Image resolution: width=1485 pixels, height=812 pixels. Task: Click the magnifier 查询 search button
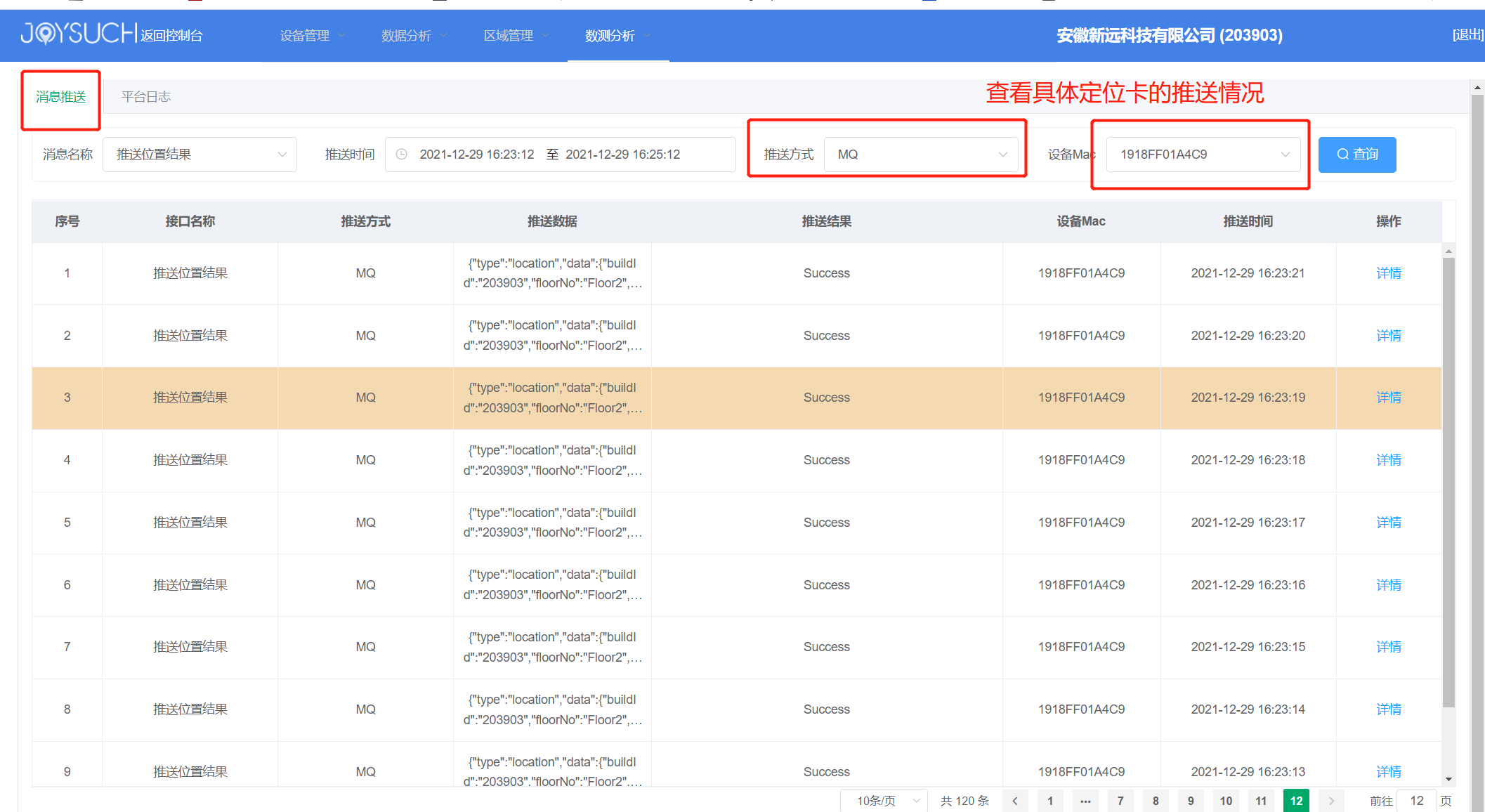pyautogui.click(x=1356, y=155)
